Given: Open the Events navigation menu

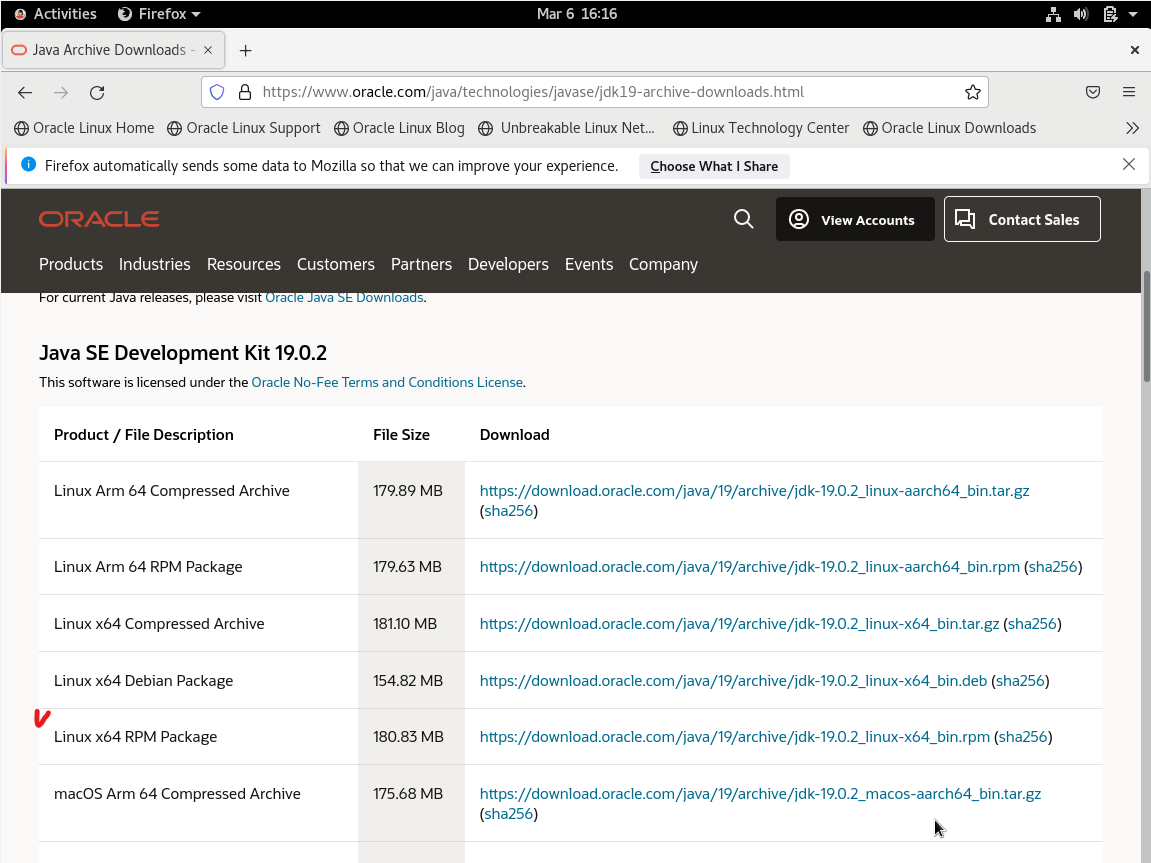Looking at the screenshot, I should tap(589, 264).
